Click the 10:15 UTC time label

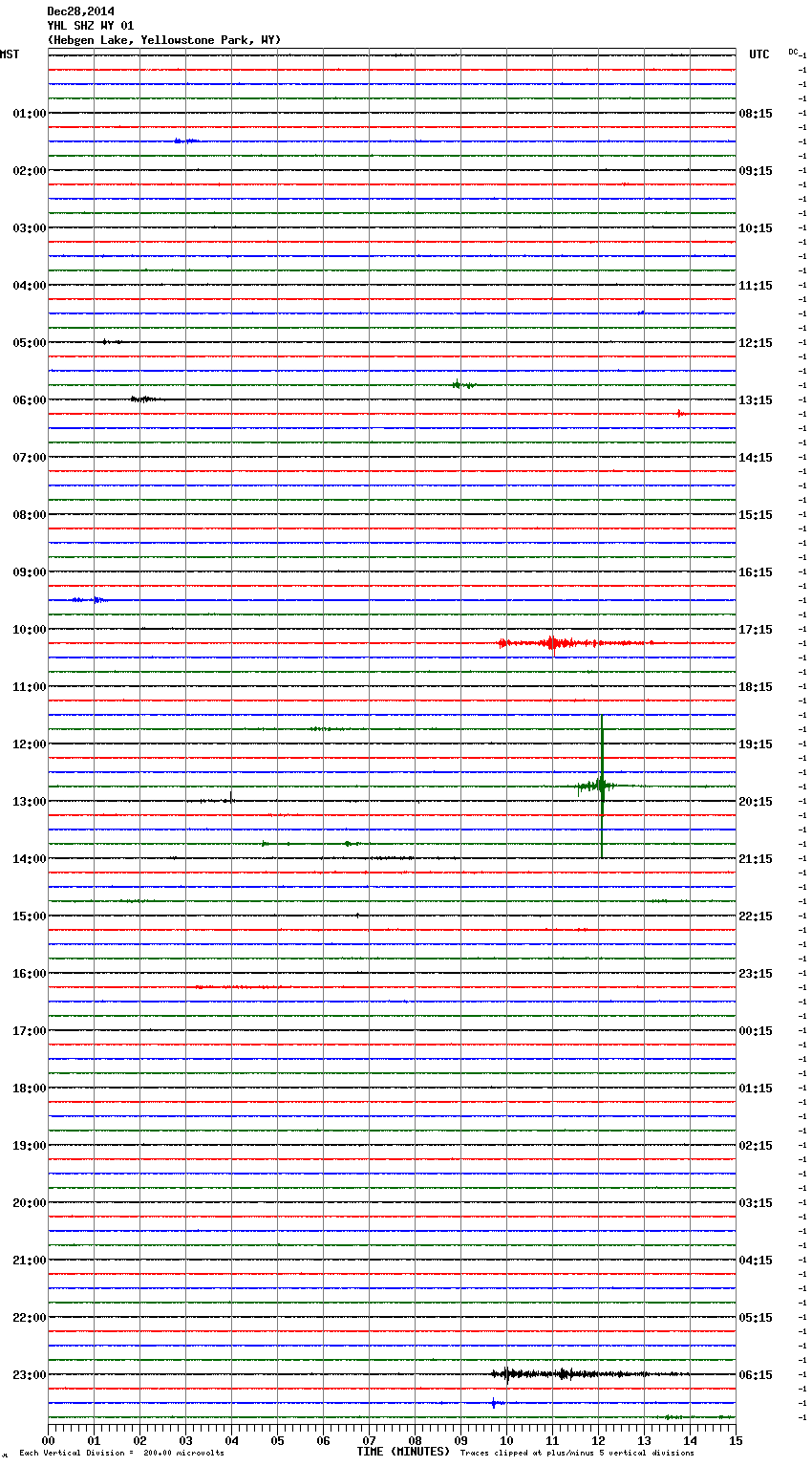click(x=756, y=228)
